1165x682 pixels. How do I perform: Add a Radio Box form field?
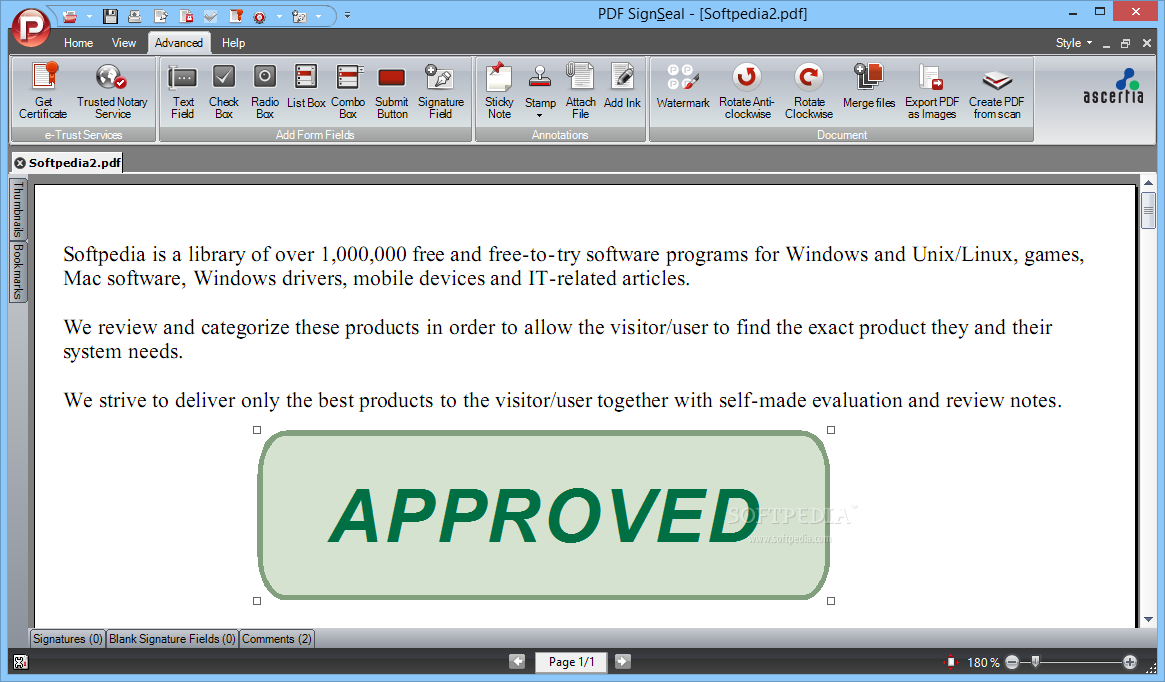265,91
